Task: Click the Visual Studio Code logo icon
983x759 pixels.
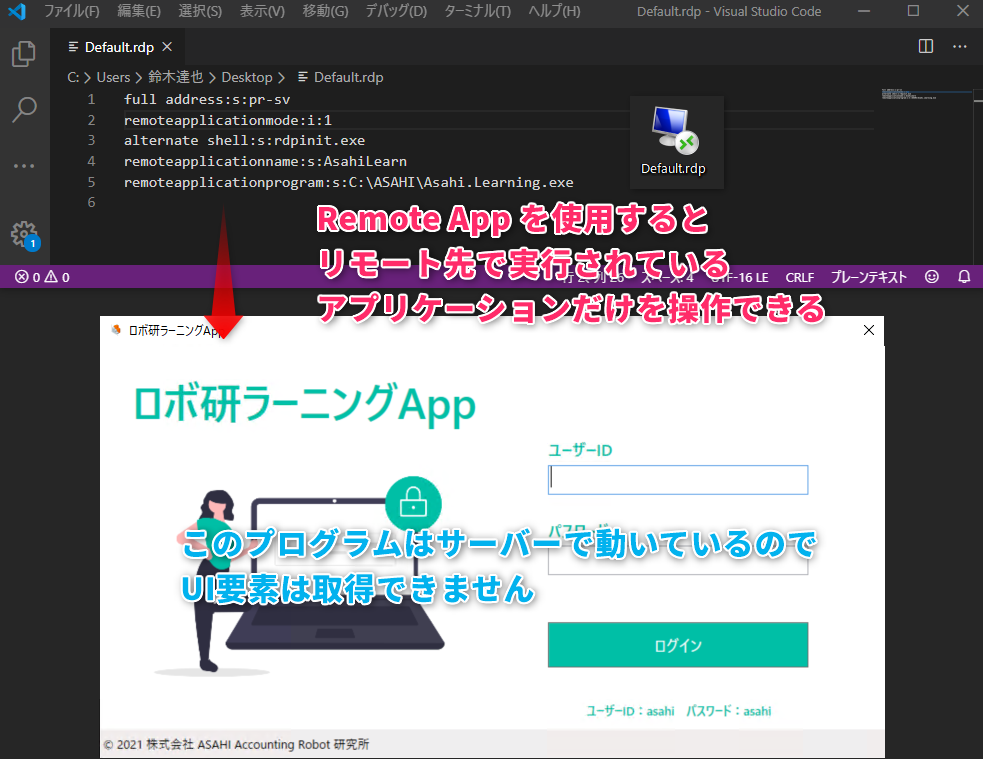Action: (17, 11)
